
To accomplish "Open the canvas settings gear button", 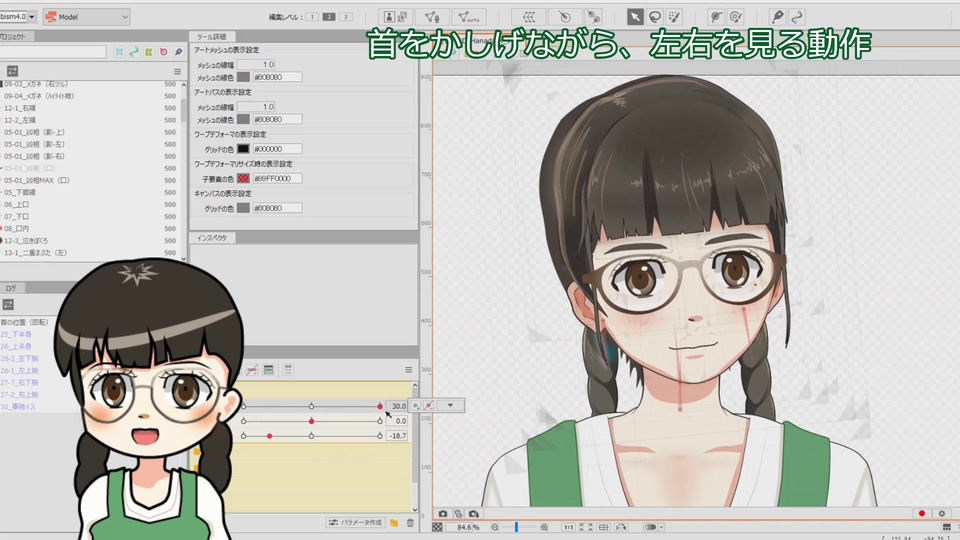I will click(942, 514).
